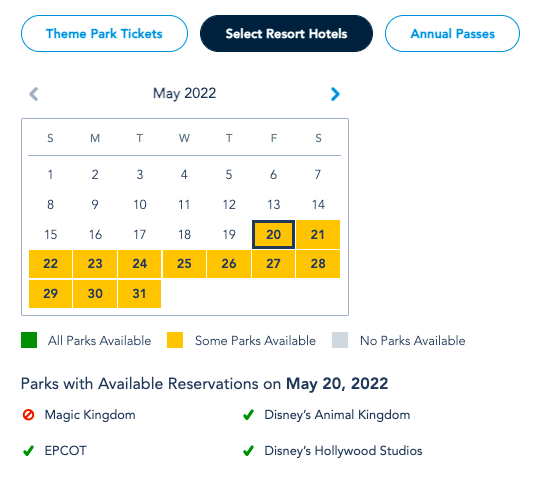Pick May 25 in the calendar
Viewport: 540px width, 485px height.
[x=184, y=264]
